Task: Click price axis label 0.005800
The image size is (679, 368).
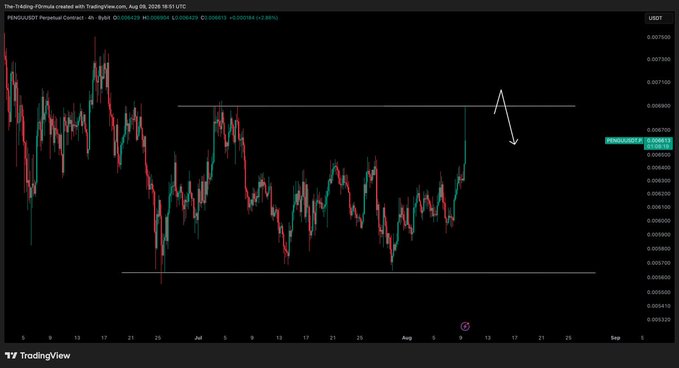Action: 658,249
